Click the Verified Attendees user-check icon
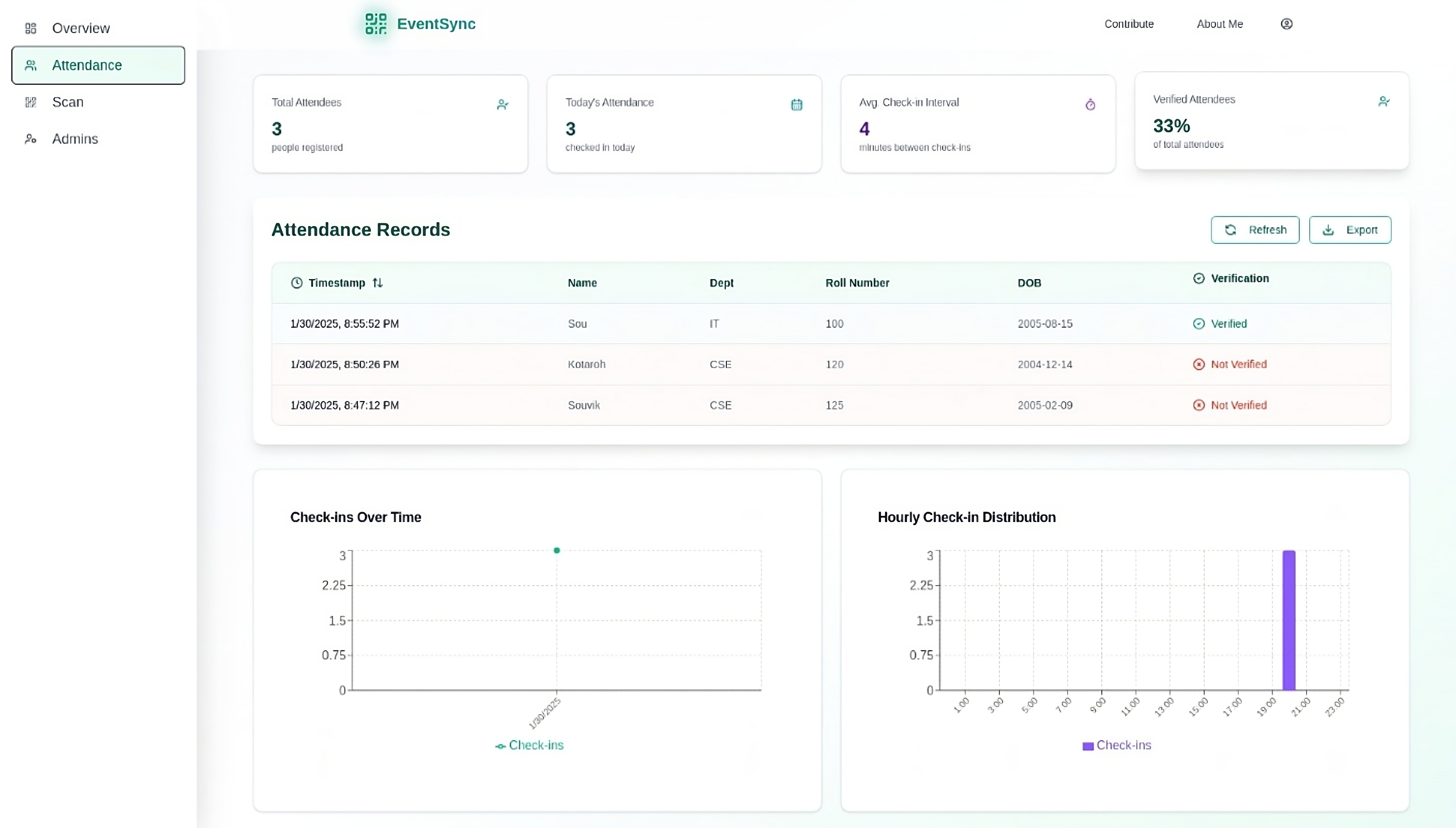 1384,102
